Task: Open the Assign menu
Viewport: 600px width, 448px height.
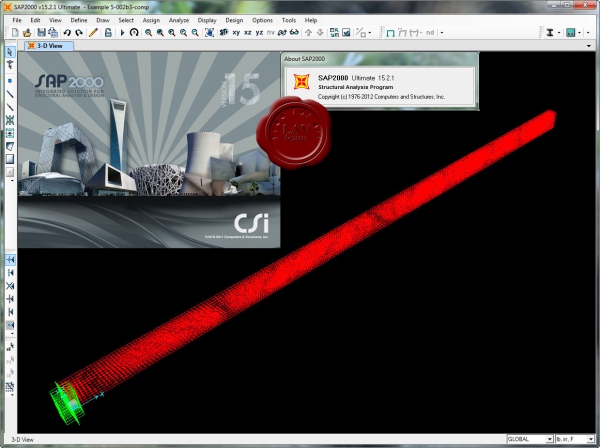Action: (151, 20)
